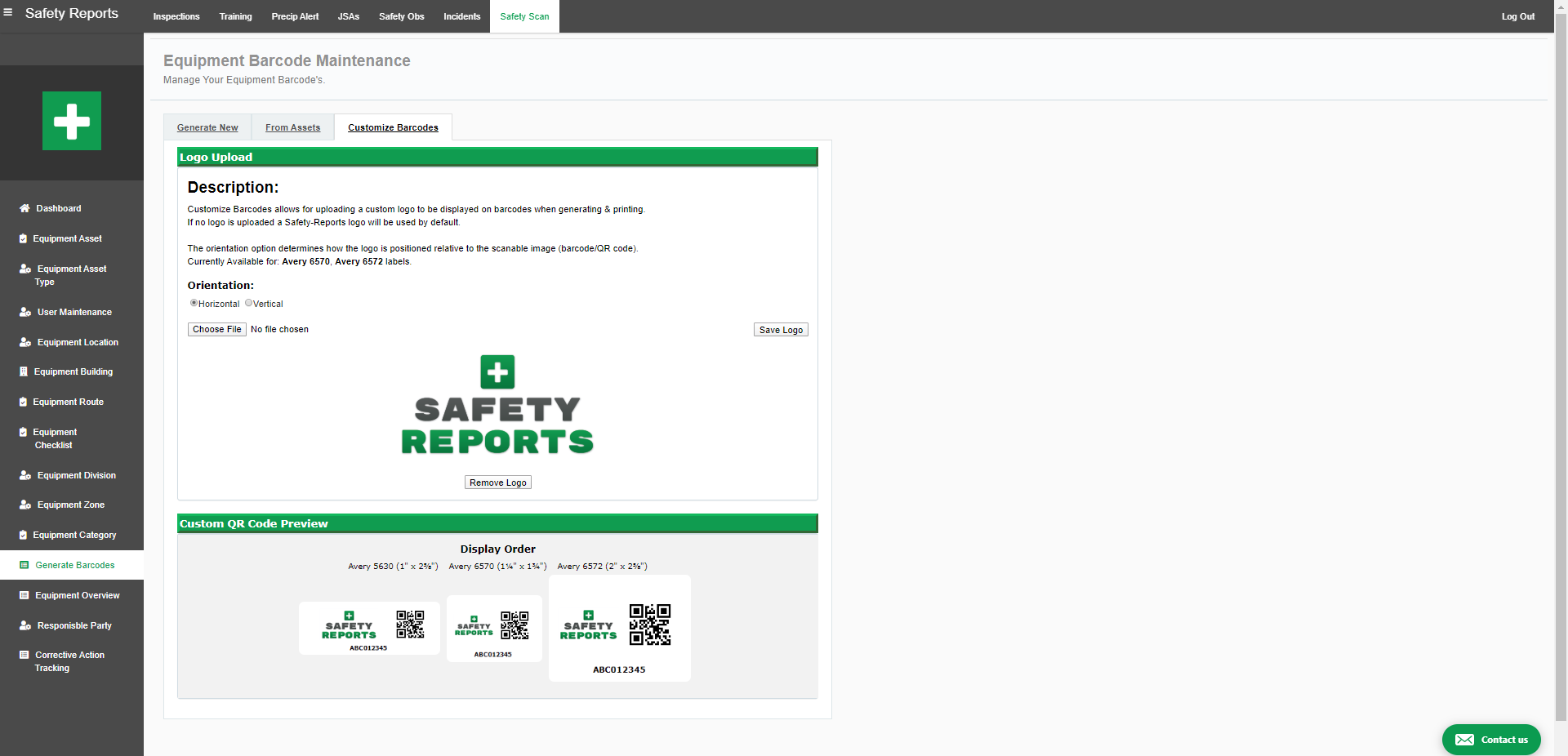
Task: Click the Avery 6570 label preview
Action: tap(494, 629)
